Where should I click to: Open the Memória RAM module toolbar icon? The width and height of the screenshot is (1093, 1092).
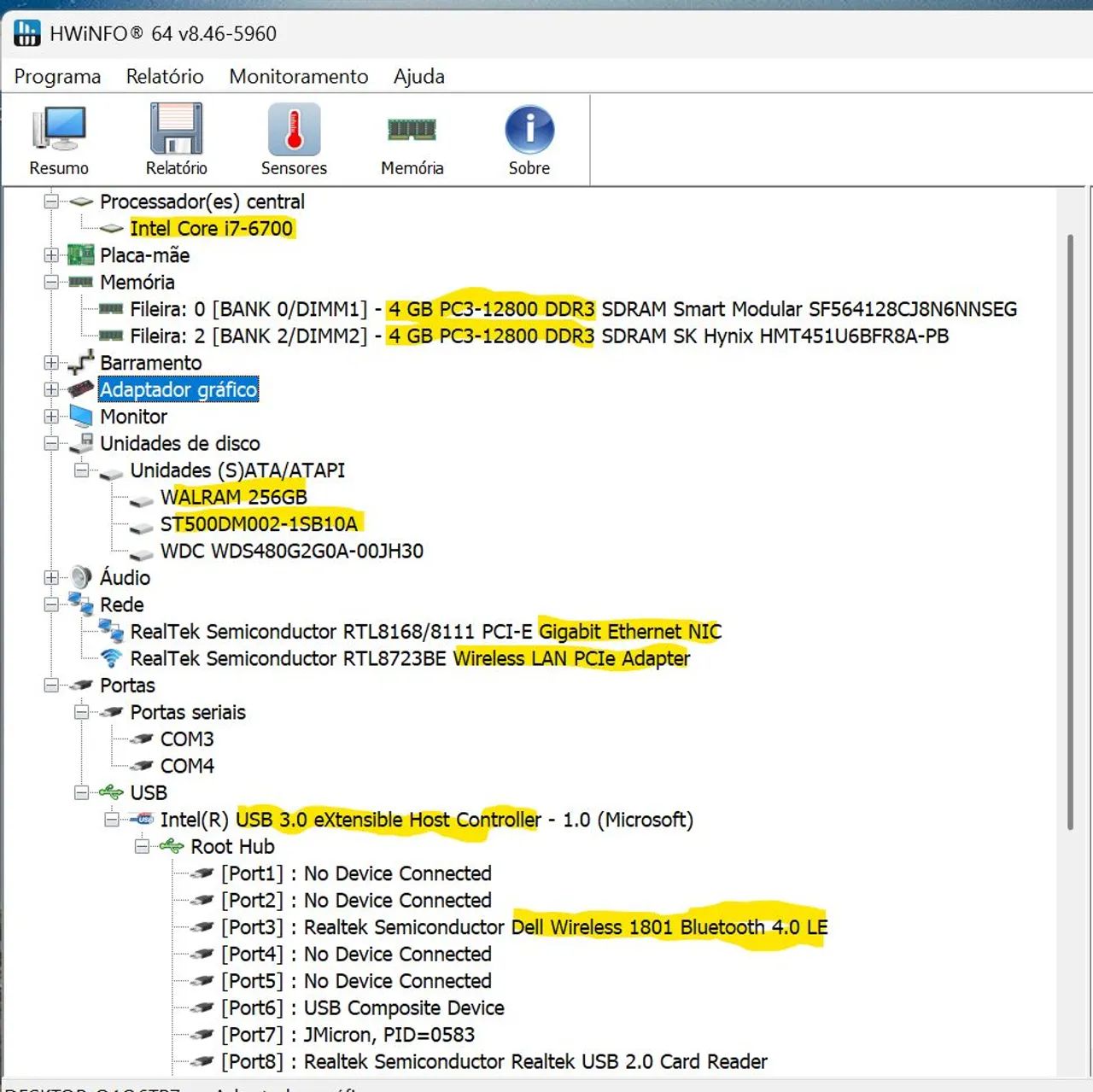tap(412, 130)
